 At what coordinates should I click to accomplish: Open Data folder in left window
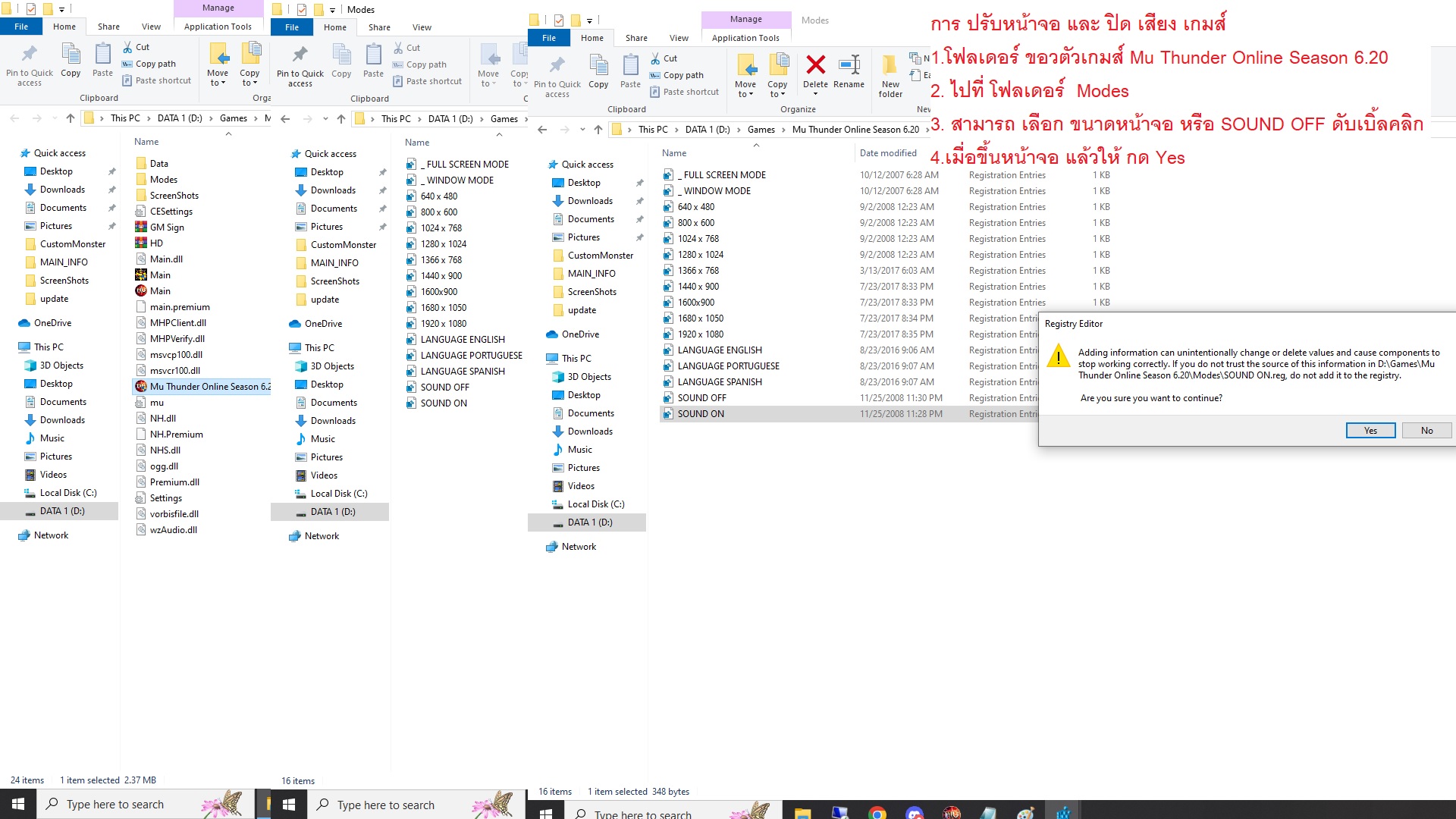click(158, 164)
